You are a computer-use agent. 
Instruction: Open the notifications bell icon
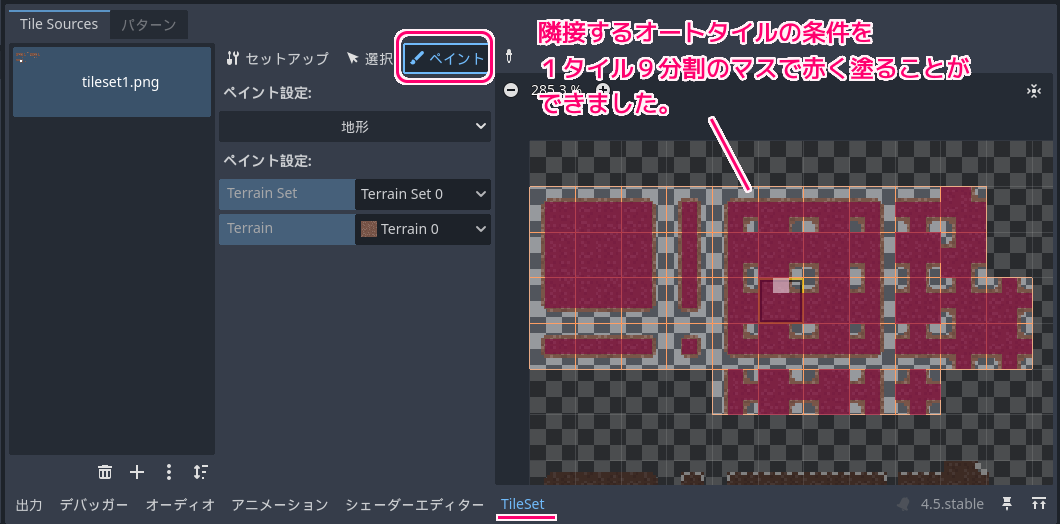903,504
